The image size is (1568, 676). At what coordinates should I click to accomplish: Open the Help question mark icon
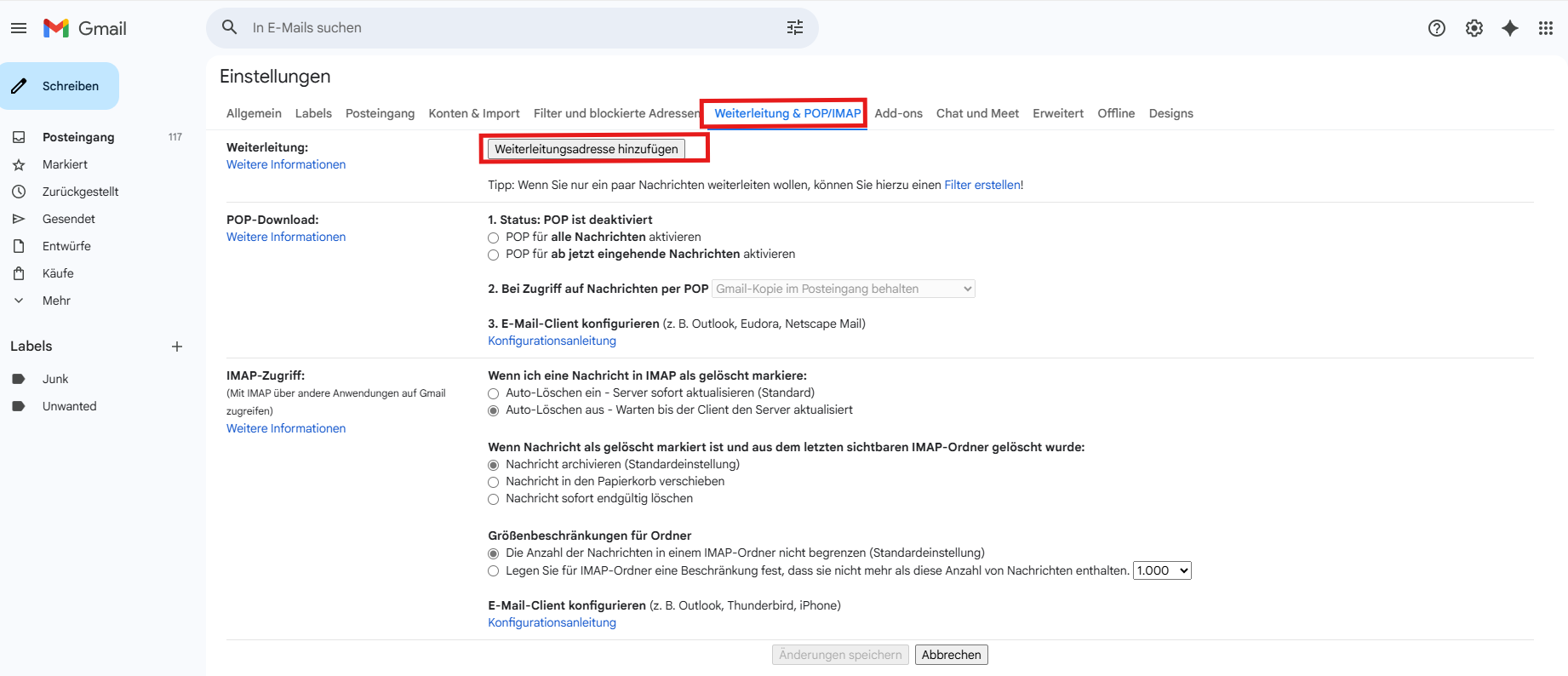point(1436,28)
